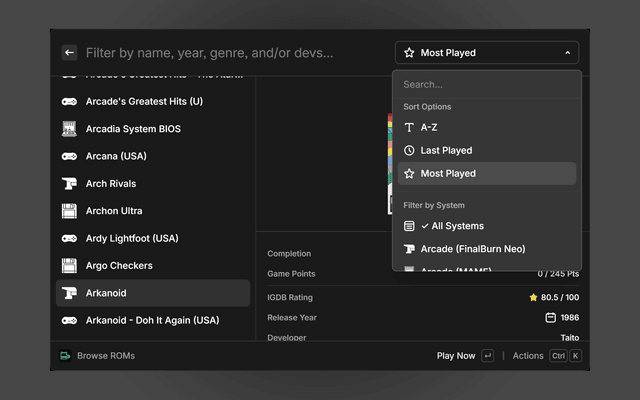The image size is (640, 400).
Task: Click the K key hint
Action: pos(576,356)
